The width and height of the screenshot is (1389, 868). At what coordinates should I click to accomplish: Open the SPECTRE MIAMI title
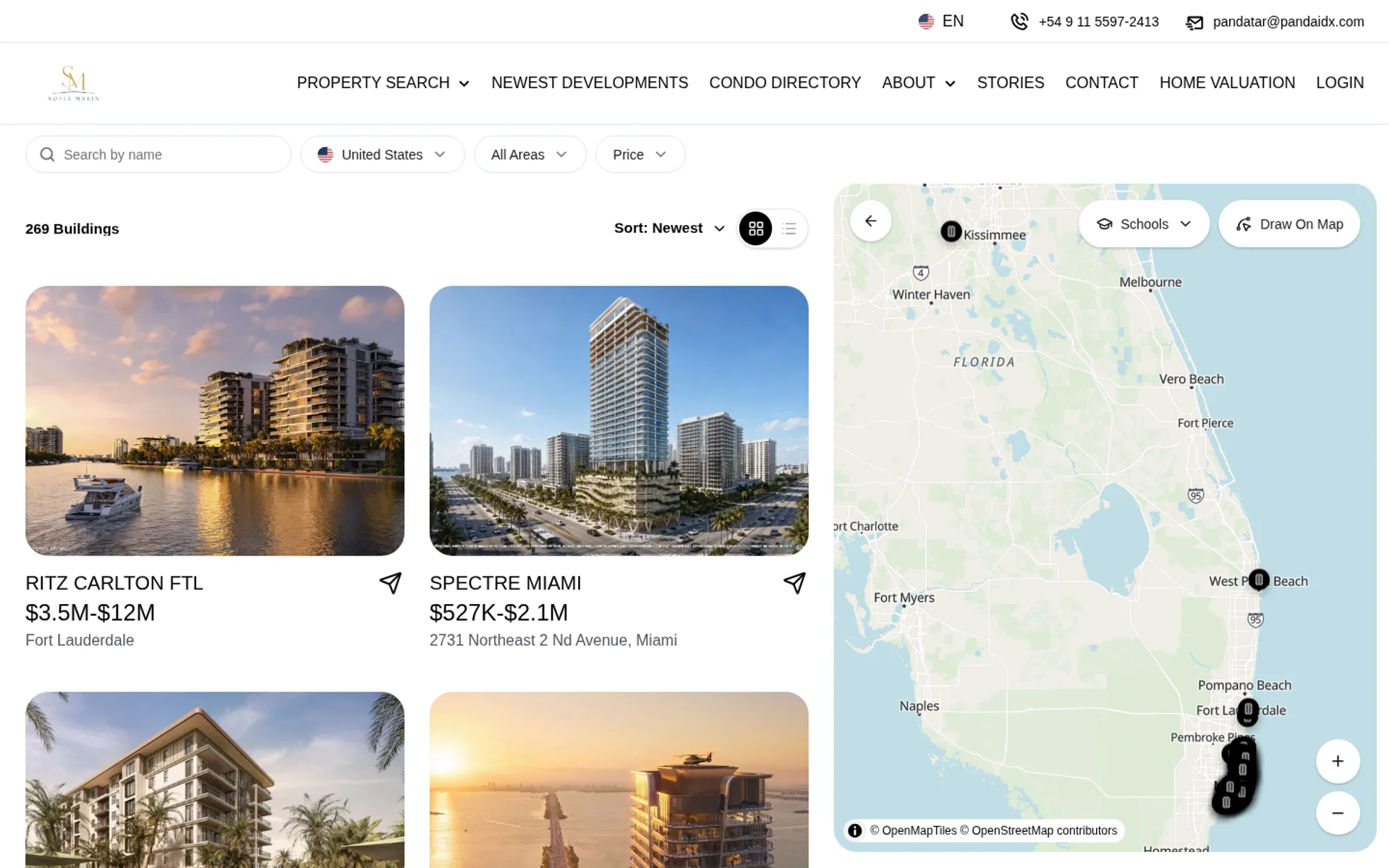[506, 583]
